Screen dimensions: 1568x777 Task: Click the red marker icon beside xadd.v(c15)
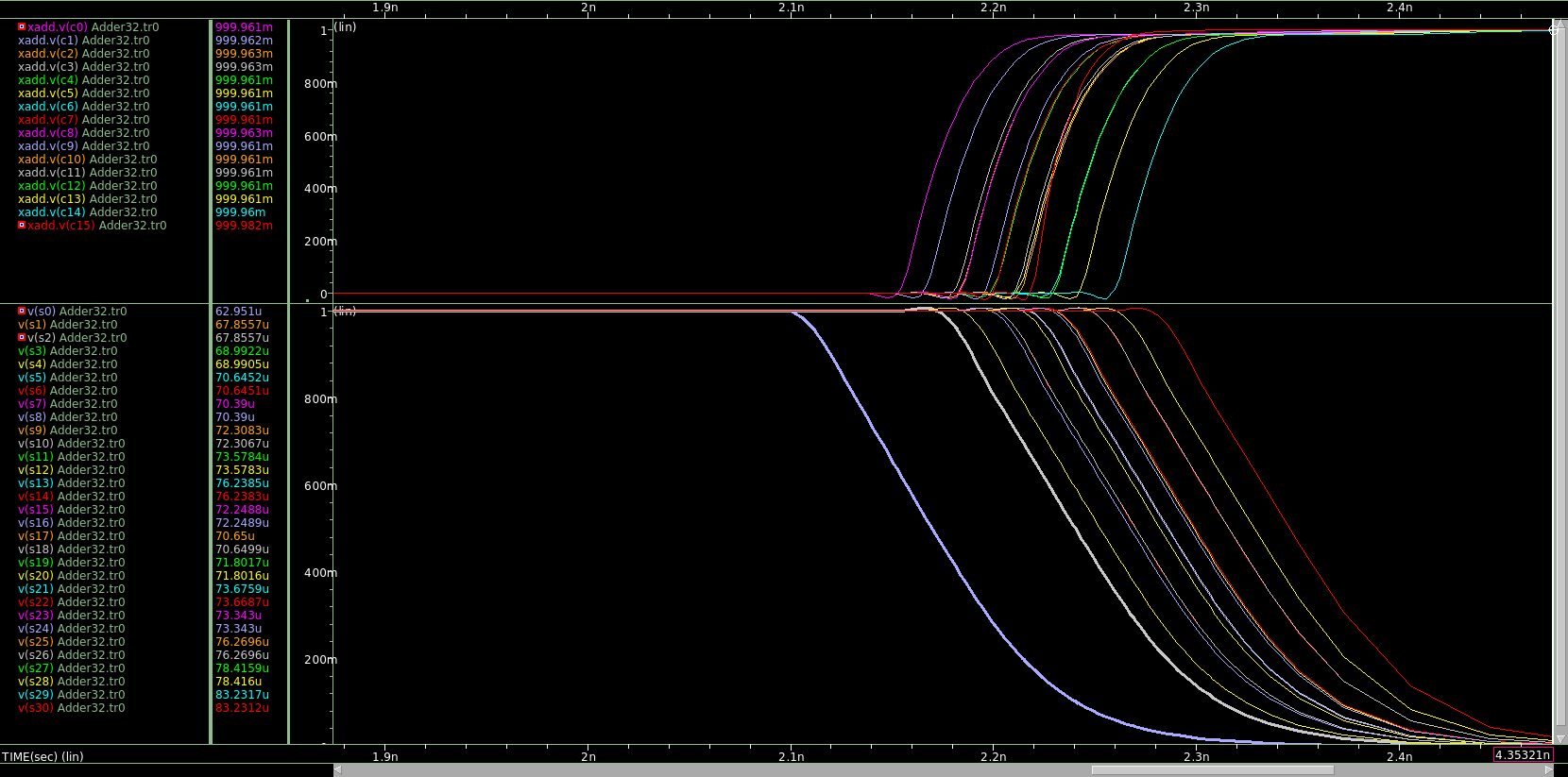coord(22,225)
